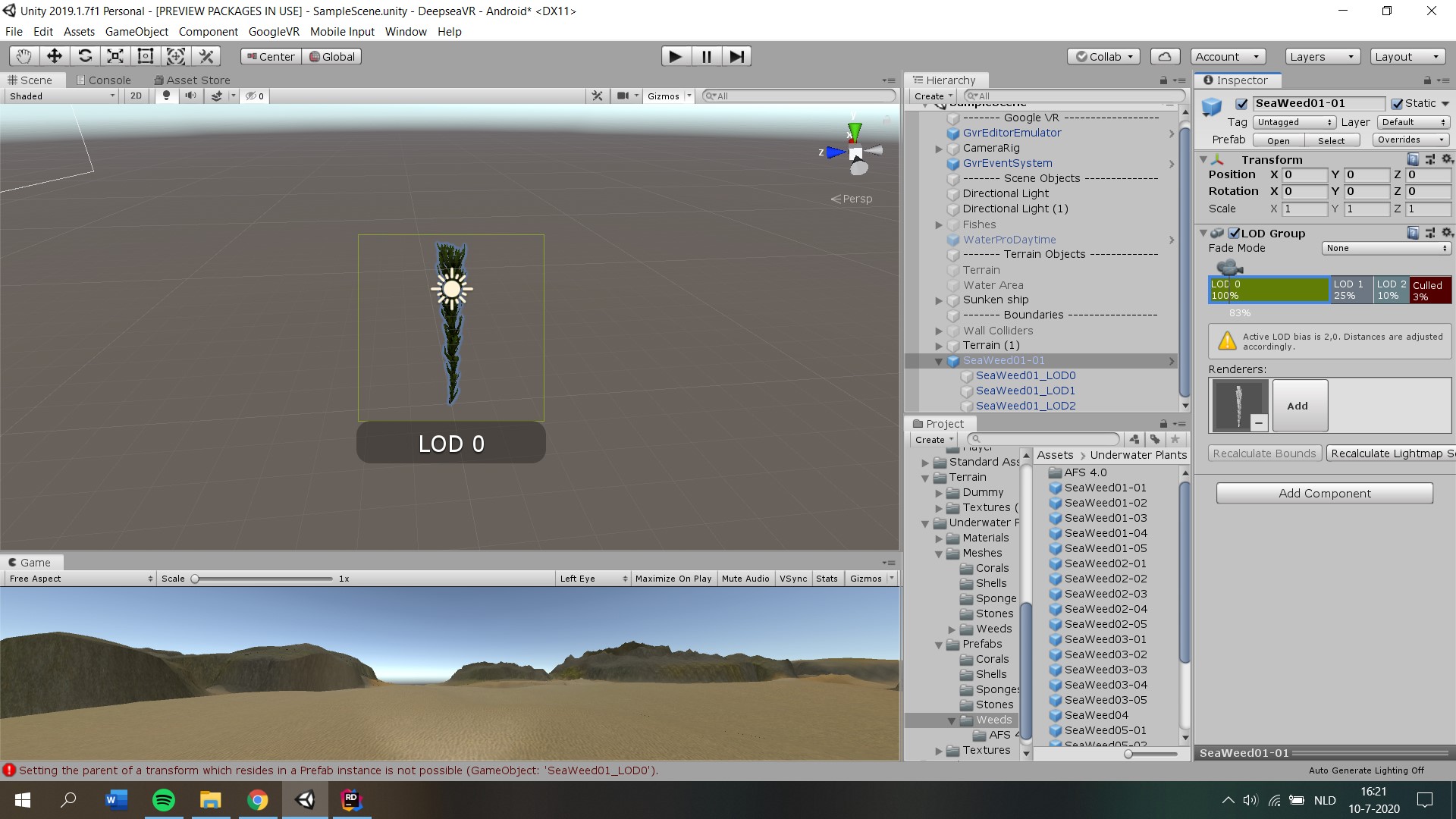Open scene camera settings icon
Viewport: 1456px width, 819px height.
pyautogui.click(x=623, y=96)
